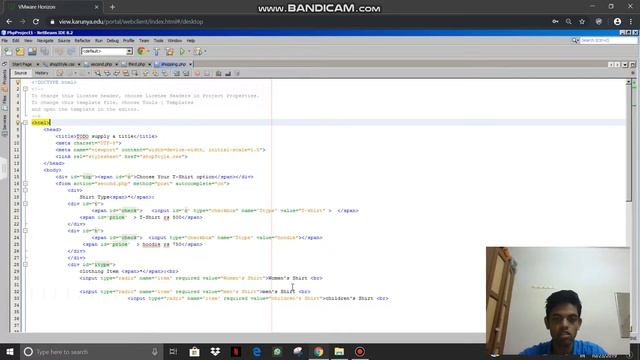The width and height of the screenshot is (640, 360).
Task: Click the Previous Bookmark icon
Action: click(x=146, y=73)
